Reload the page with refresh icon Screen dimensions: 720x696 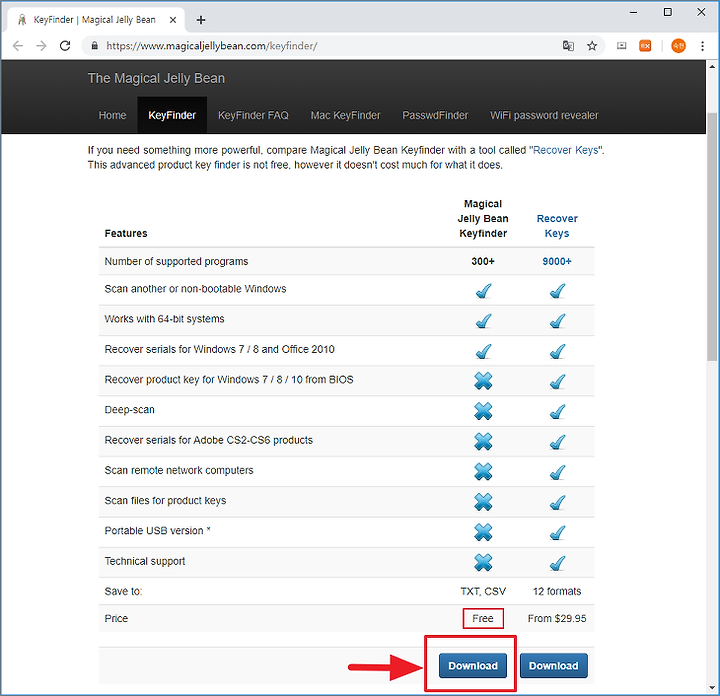pos(65,45)
